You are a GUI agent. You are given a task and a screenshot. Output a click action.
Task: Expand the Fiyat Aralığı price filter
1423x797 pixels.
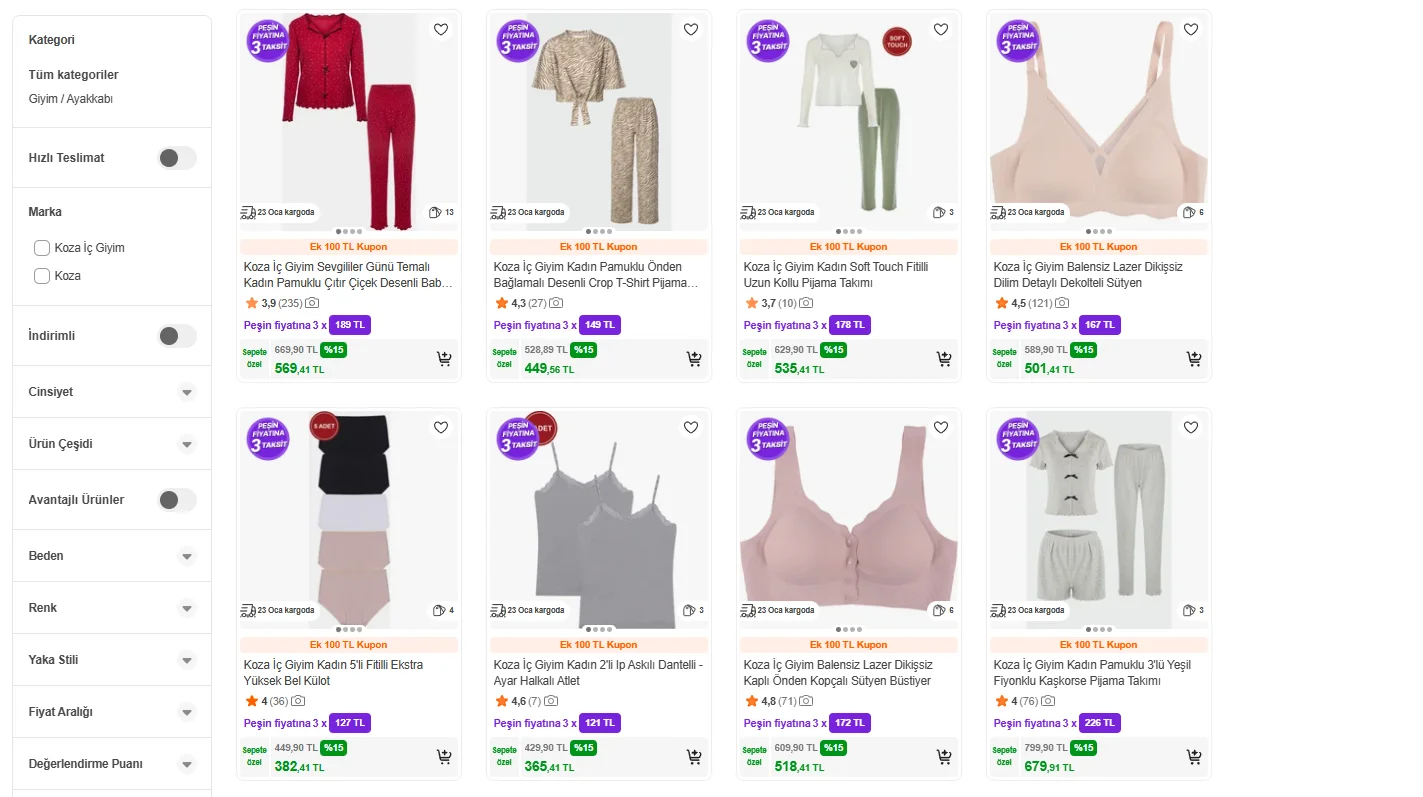187,712
